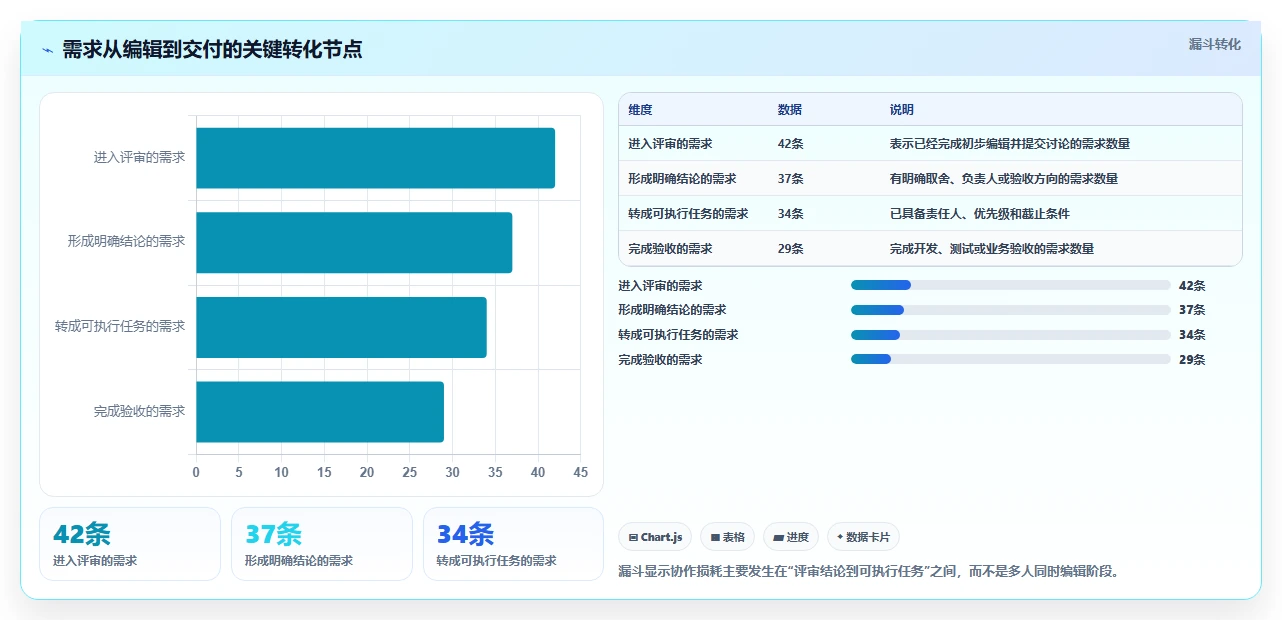Click table cell 转成可执行任务的需求
1282x620 pixels.
688,214
